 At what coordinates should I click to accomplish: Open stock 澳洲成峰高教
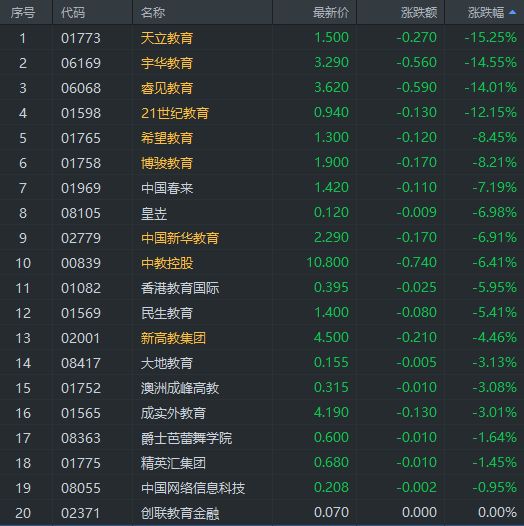(180, 388)
